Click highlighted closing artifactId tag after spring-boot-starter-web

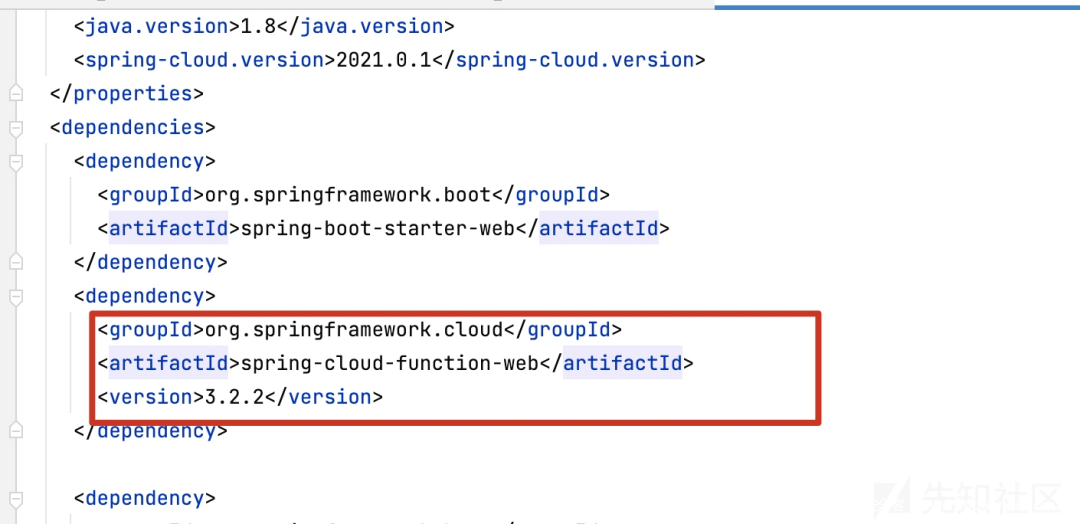click(x=598, y=229)
